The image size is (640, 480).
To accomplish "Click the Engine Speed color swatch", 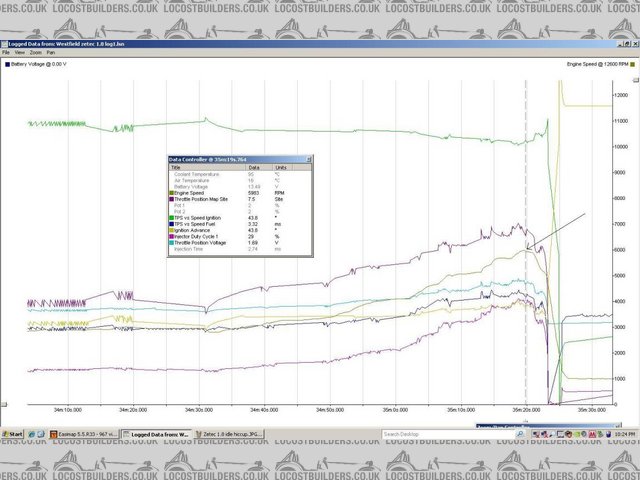I will point(172,193).
